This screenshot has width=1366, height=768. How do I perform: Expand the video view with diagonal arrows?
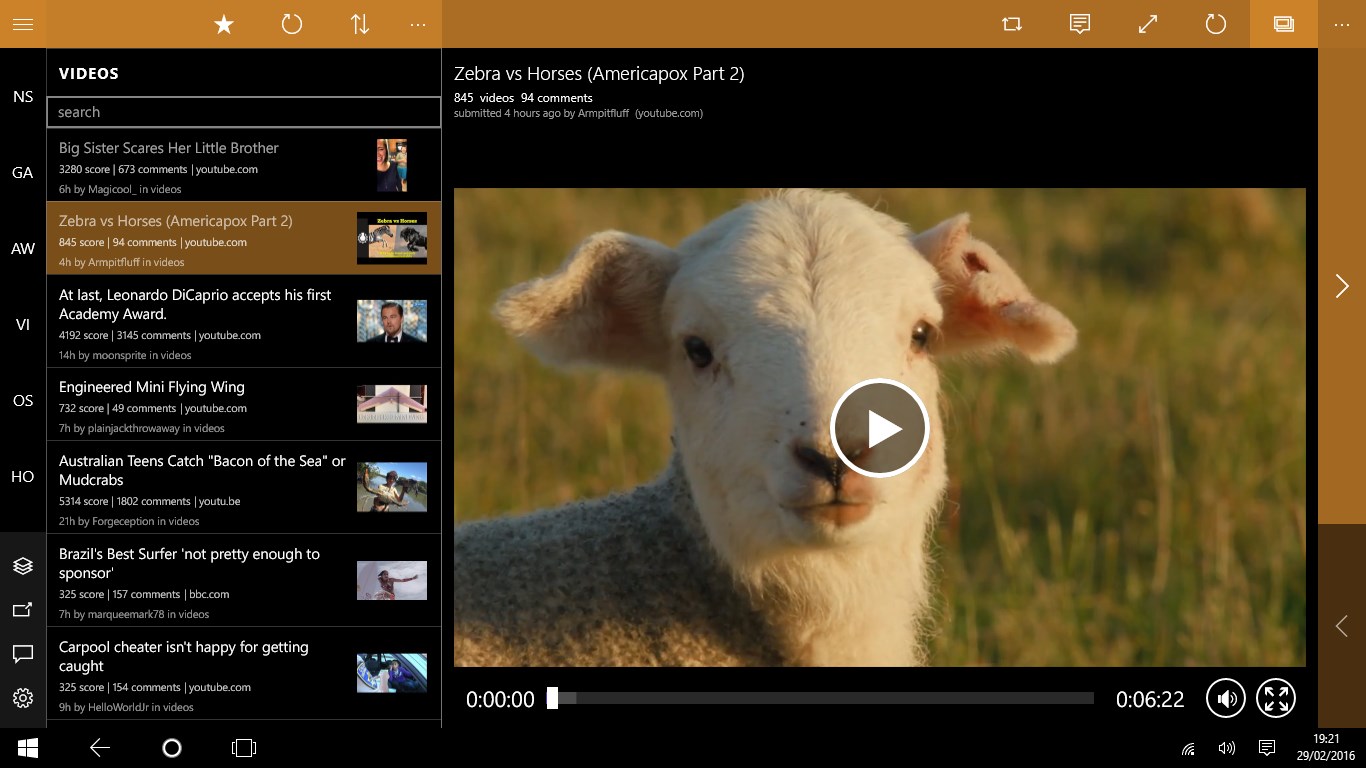(1148, 24)
